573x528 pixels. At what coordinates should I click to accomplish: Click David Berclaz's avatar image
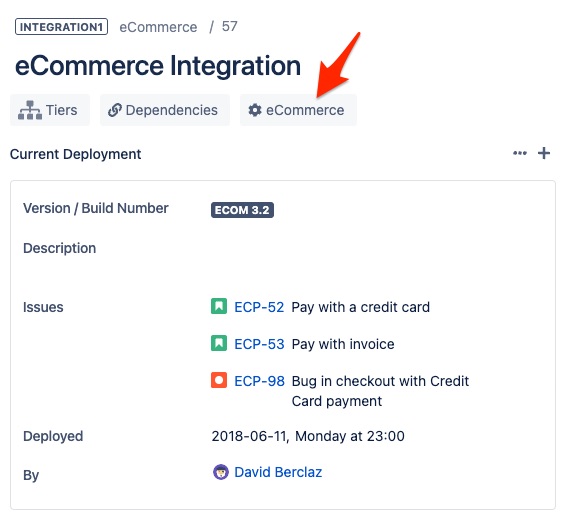tap(221, 472)
